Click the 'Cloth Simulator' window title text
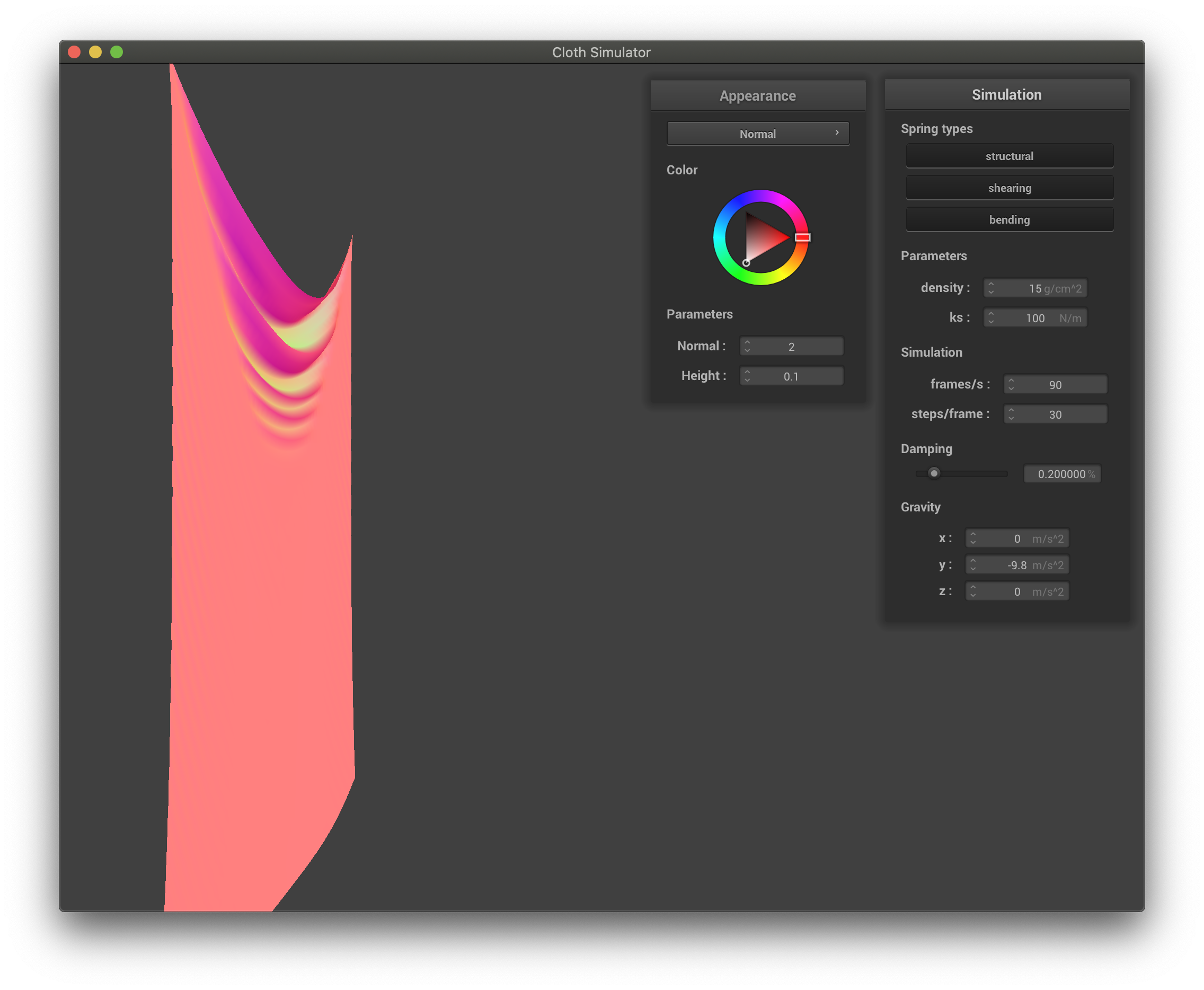Screen dimensions: 1204x990 point(601,52)
